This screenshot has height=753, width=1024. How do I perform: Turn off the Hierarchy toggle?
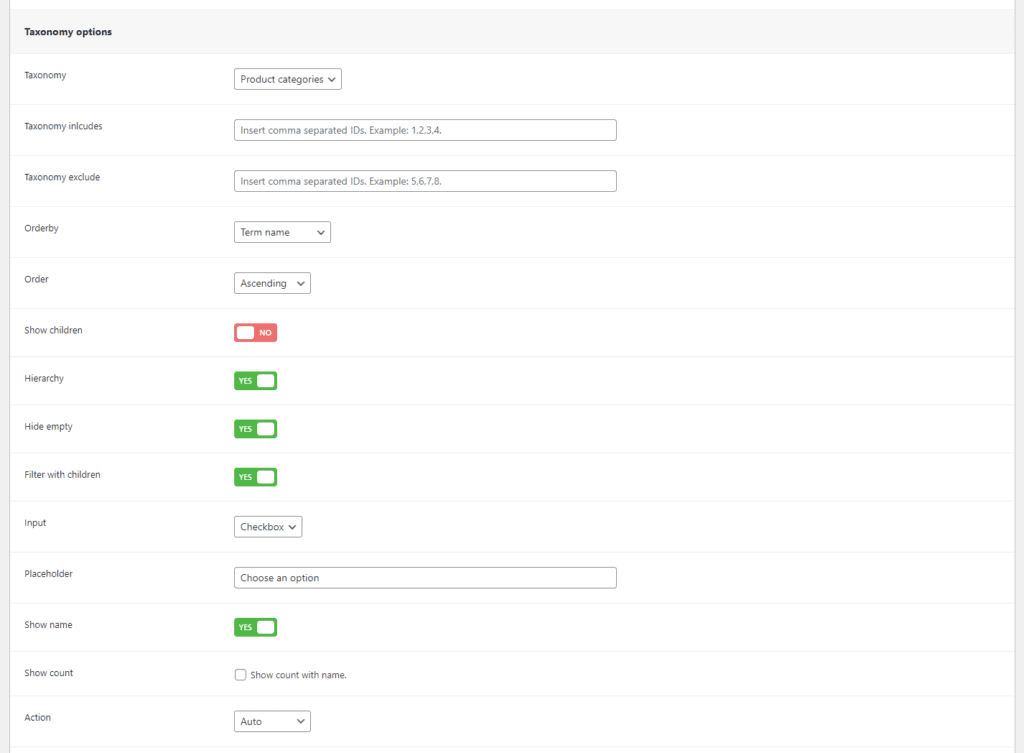click(255, 381)
